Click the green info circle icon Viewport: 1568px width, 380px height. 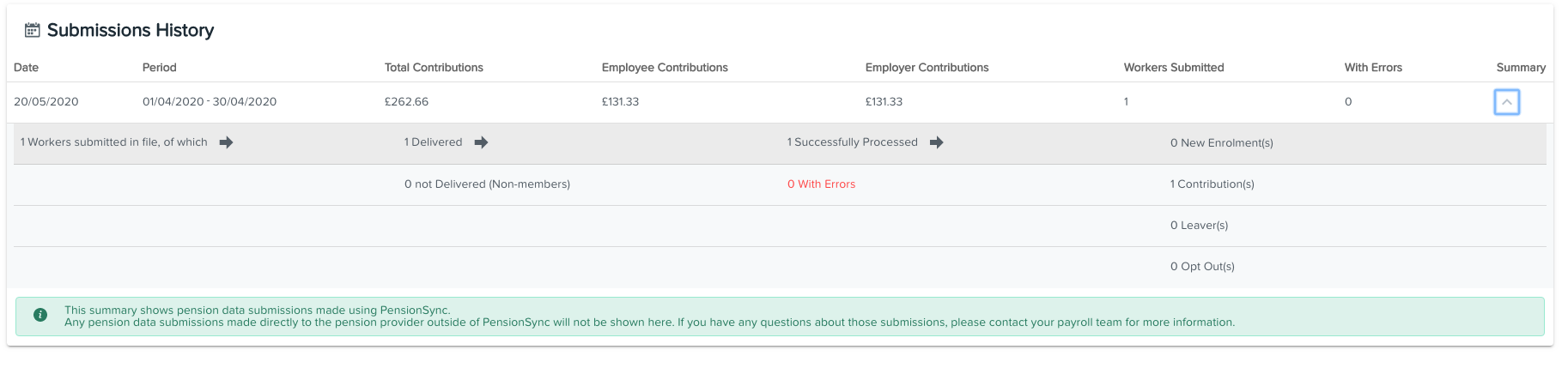click(40, 315)
